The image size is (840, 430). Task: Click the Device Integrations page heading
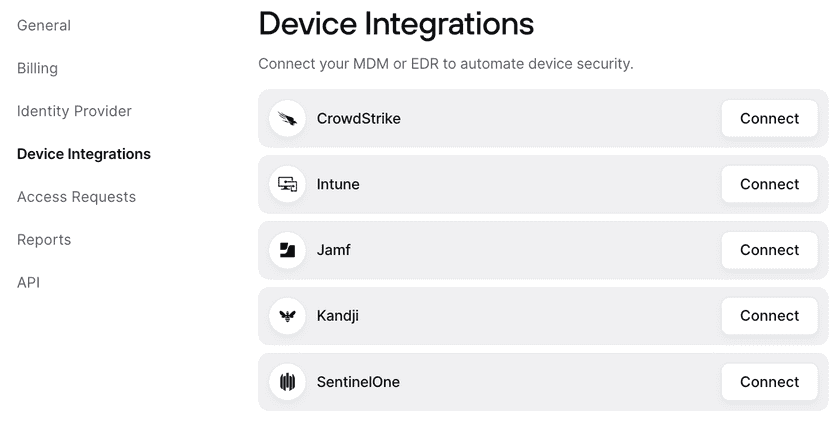(396, 24)
